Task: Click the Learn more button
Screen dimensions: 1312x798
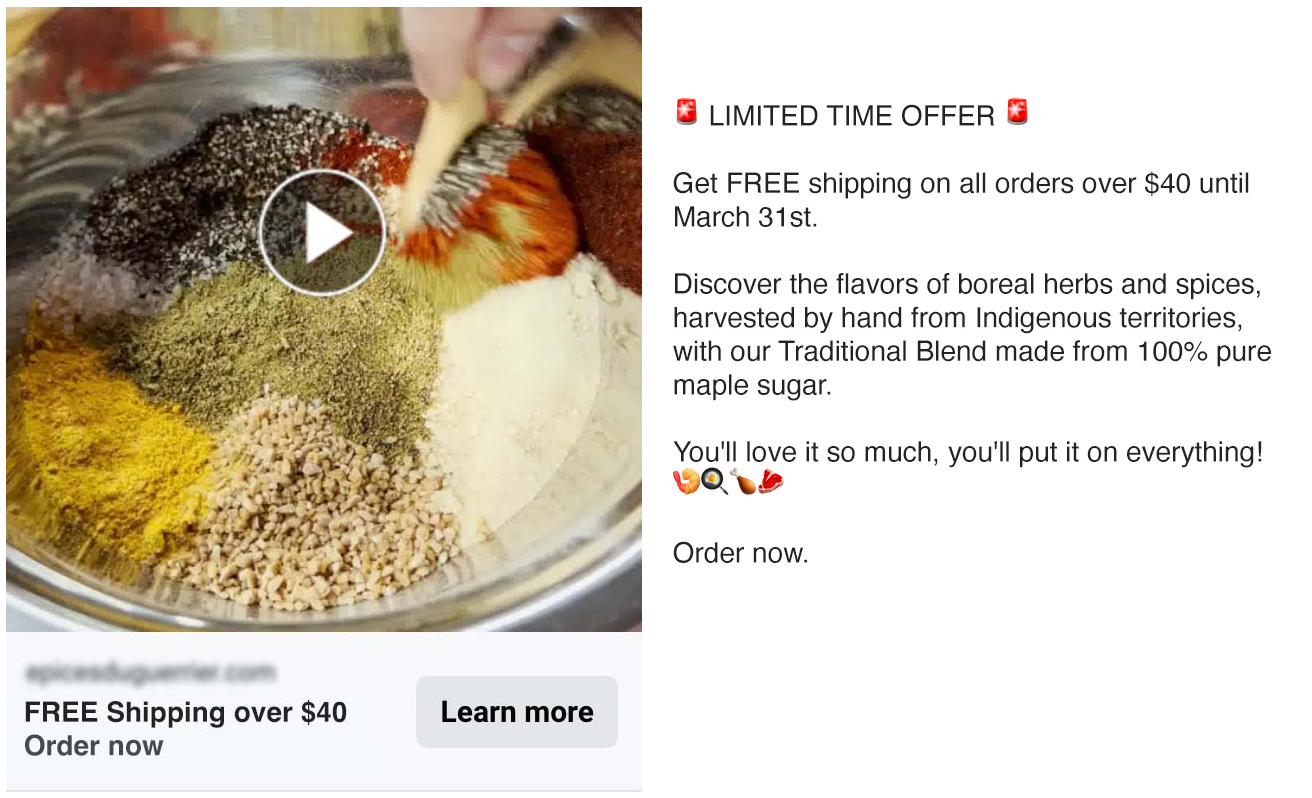Action: pos(517,712)
